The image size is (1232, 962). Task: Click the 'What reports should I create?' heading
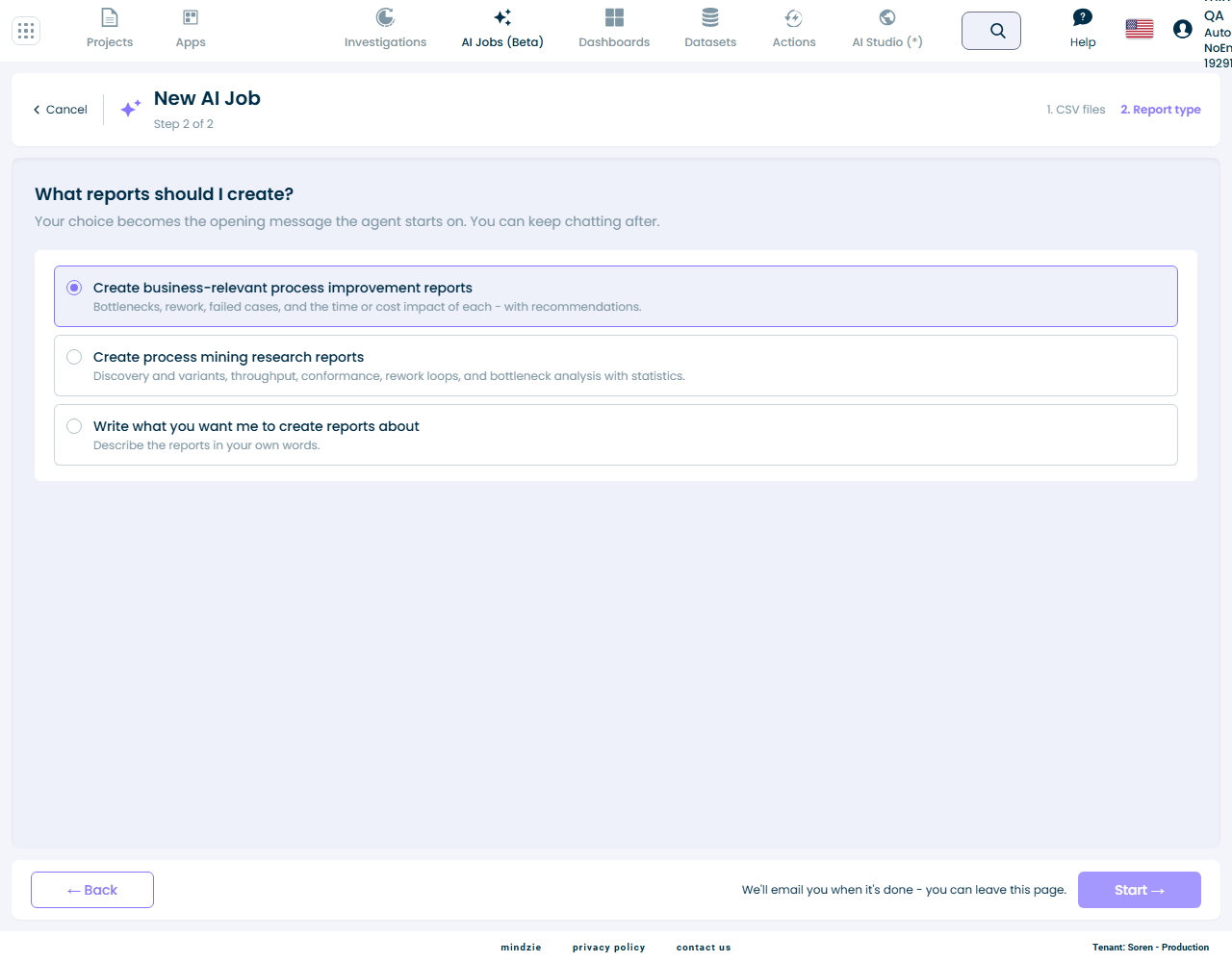coord(165,194)
